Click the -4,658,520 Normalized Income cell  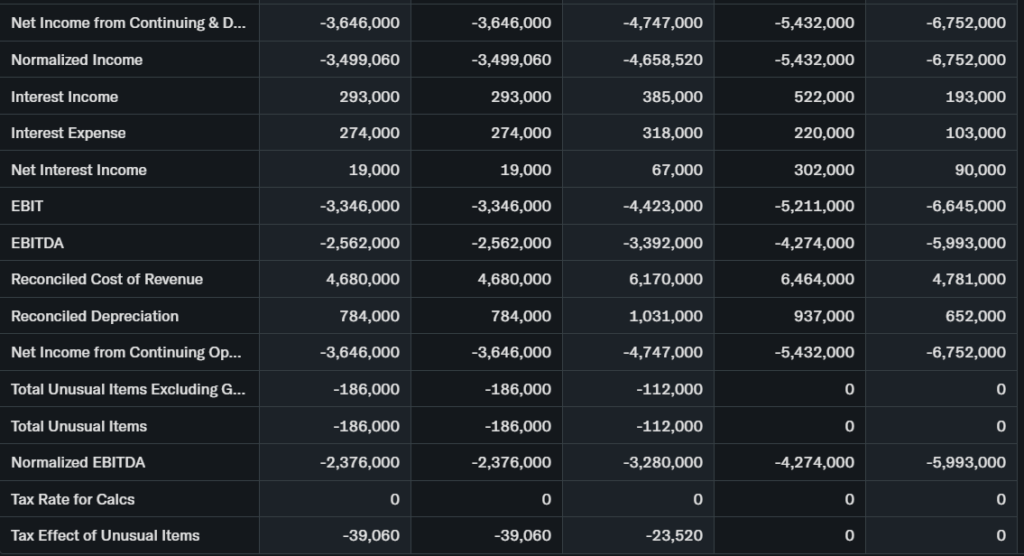tap(662, 60)
